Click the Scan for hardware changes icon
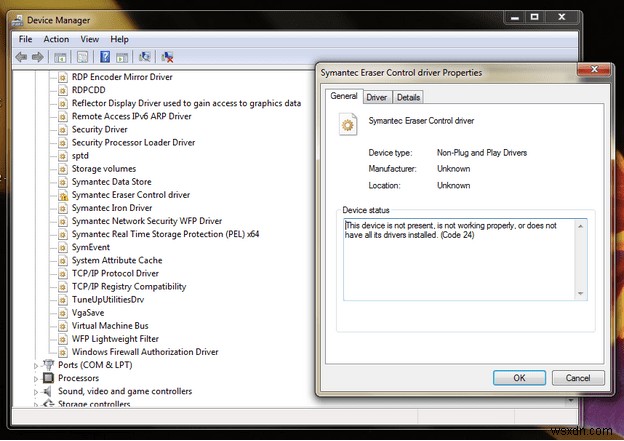Viewport: 624px width, 441px height. (145, 57)
